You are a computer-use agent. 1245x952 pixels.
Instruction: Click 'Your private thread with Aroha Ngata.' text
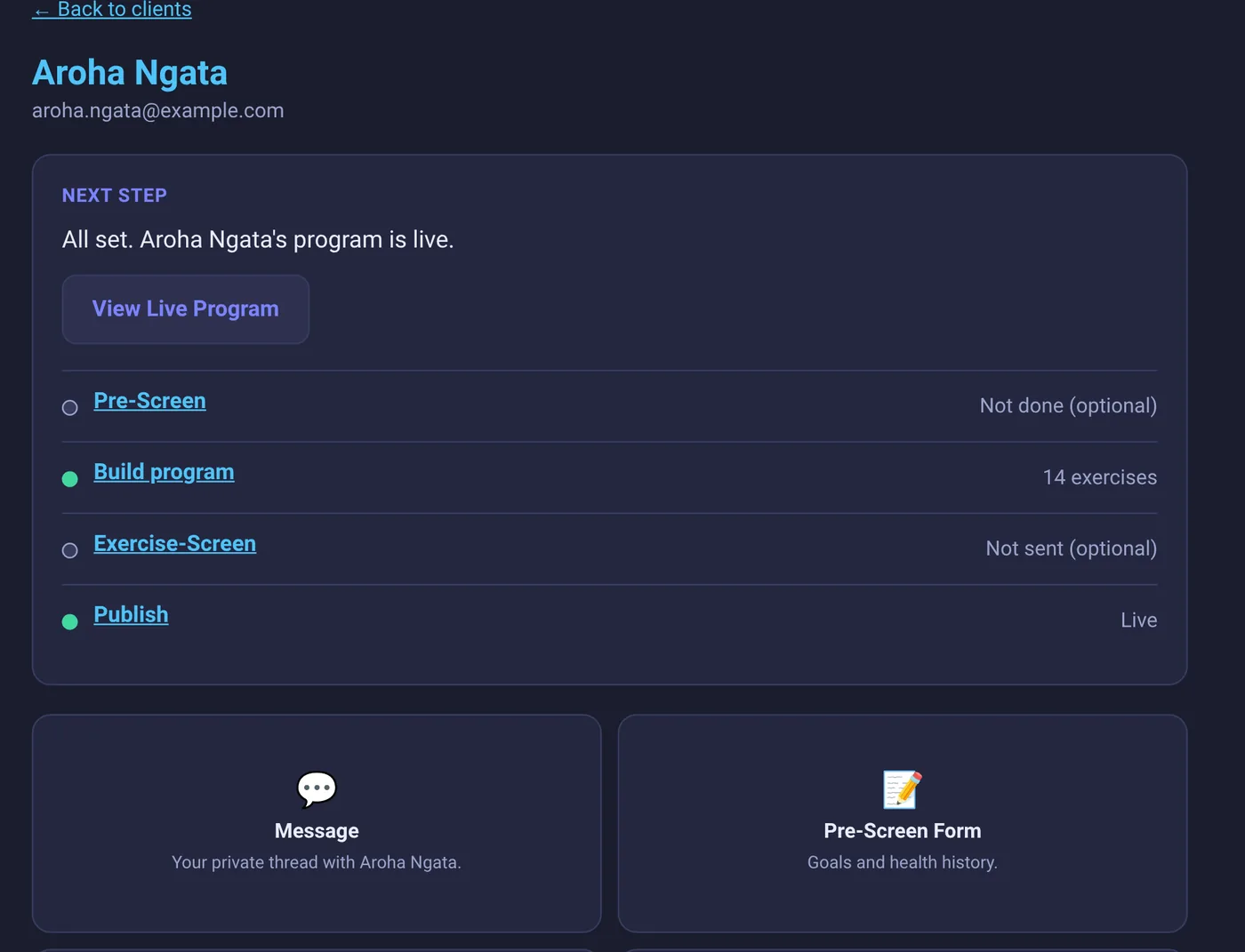pyautogui.click(x=317, y=862)
